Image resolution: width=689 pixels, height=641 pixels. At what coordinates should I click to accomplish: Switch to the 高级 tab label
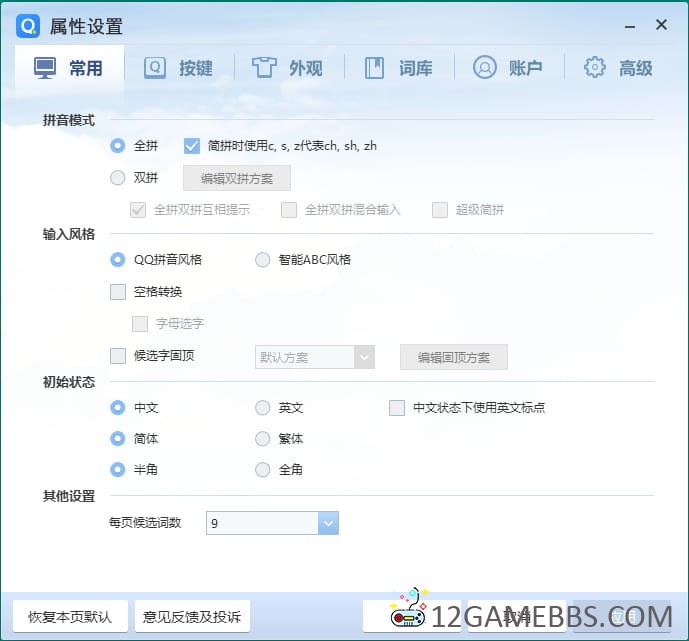(x=635, y=68)
